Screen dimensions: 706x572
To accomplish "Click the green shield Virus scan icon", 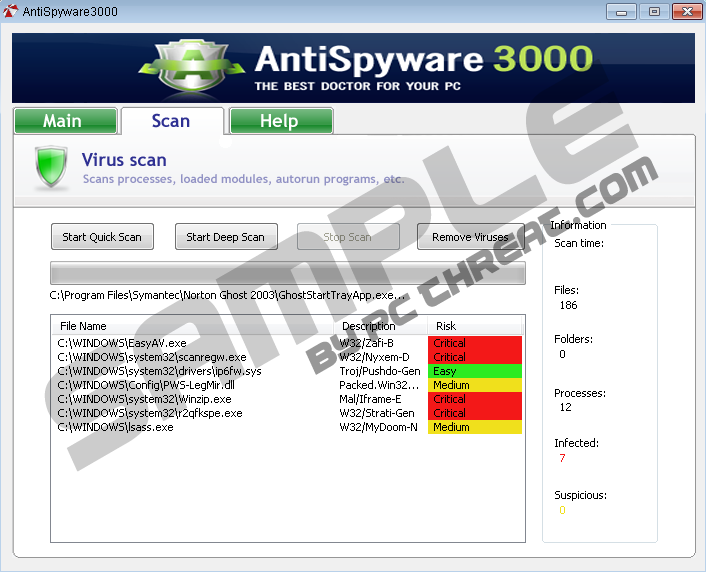I will 51,167.
